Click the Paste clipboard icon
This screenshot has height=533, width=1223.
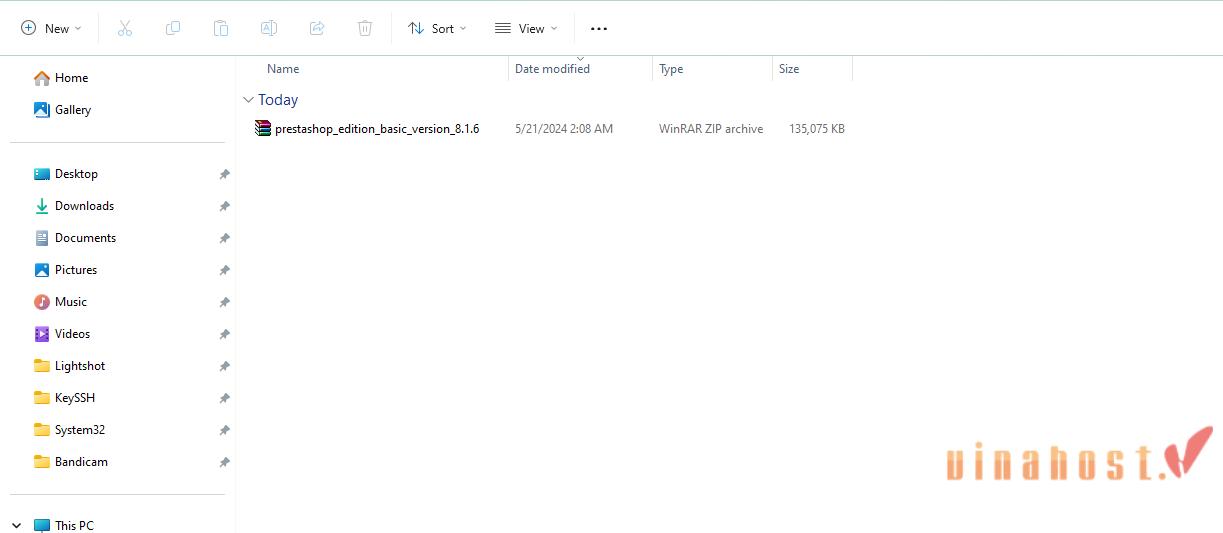(x=221, y=29)
